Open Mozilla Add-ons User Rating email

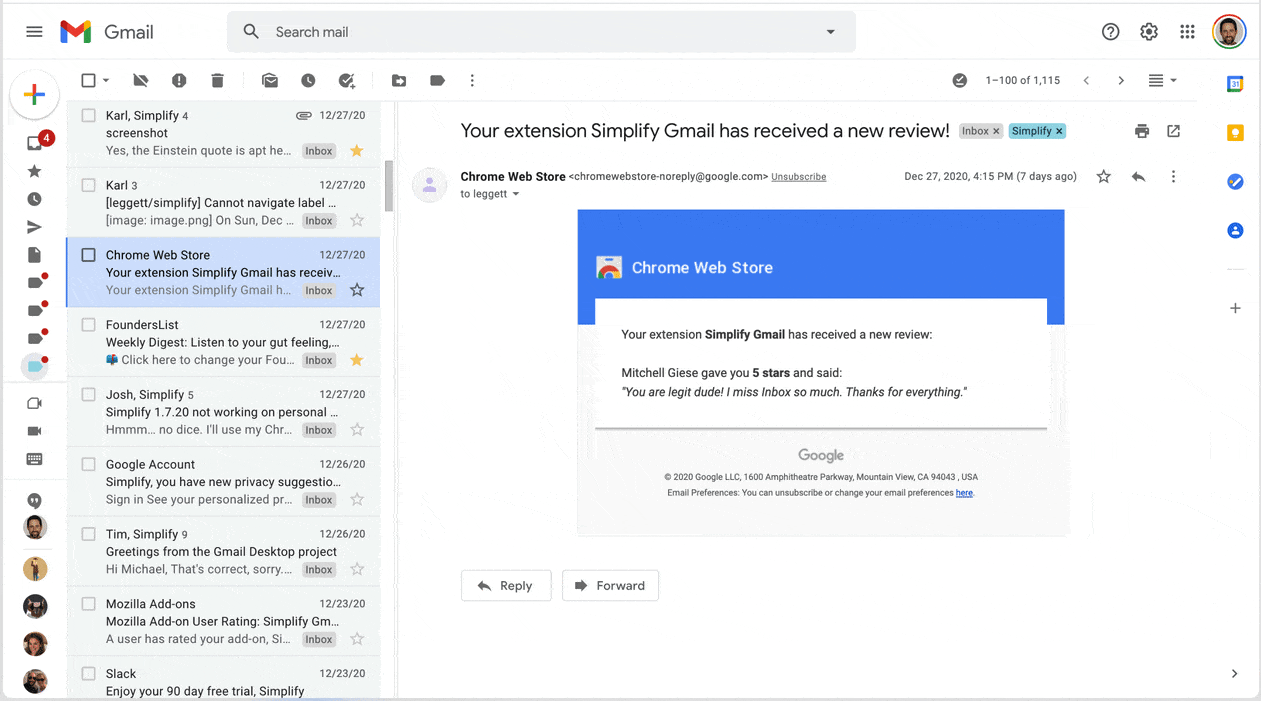pos(223,621)
